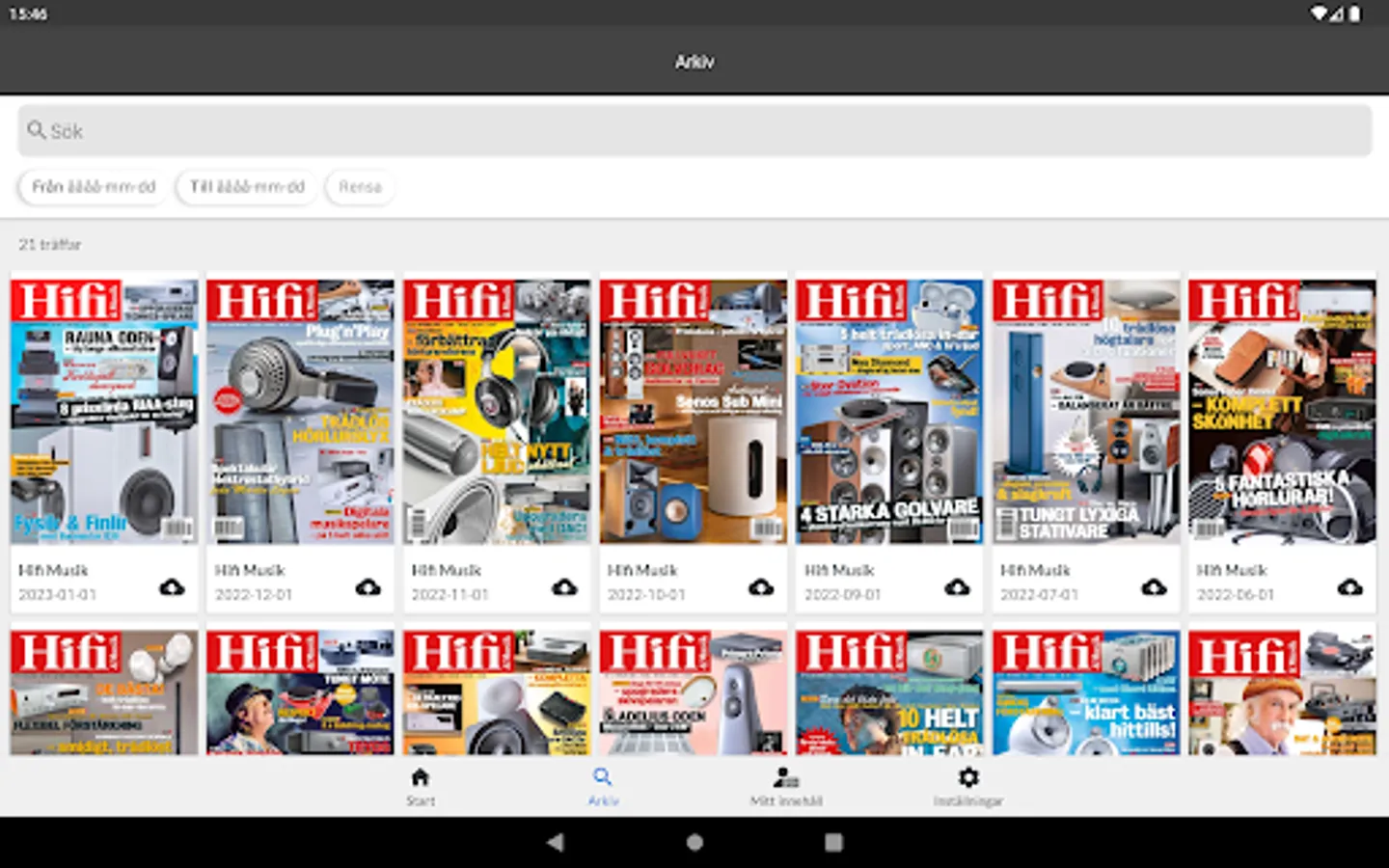
Task: Download the 2022-06-01 Hifi Musik issue
Action: tap(1349, 587)
